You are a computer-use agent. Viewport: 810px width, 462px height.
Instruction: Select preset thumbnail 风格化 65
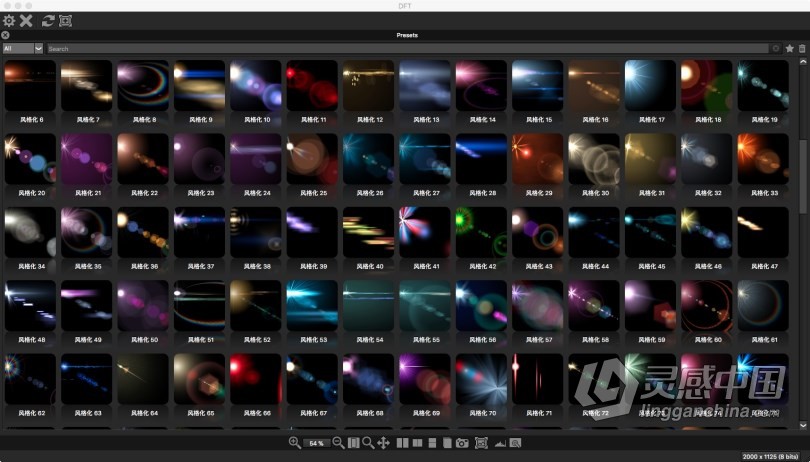199,379
